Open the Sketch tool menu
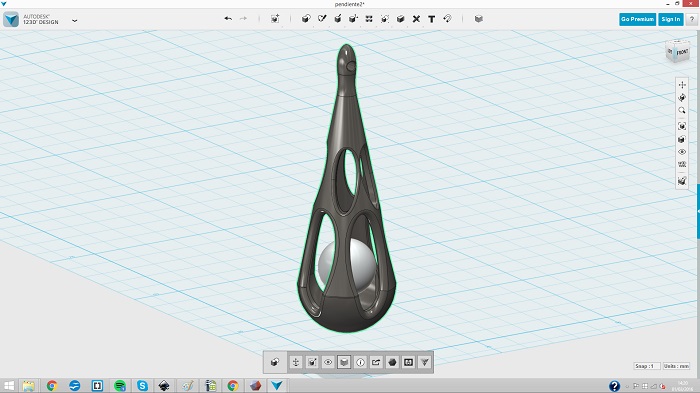 coord(322,19)
